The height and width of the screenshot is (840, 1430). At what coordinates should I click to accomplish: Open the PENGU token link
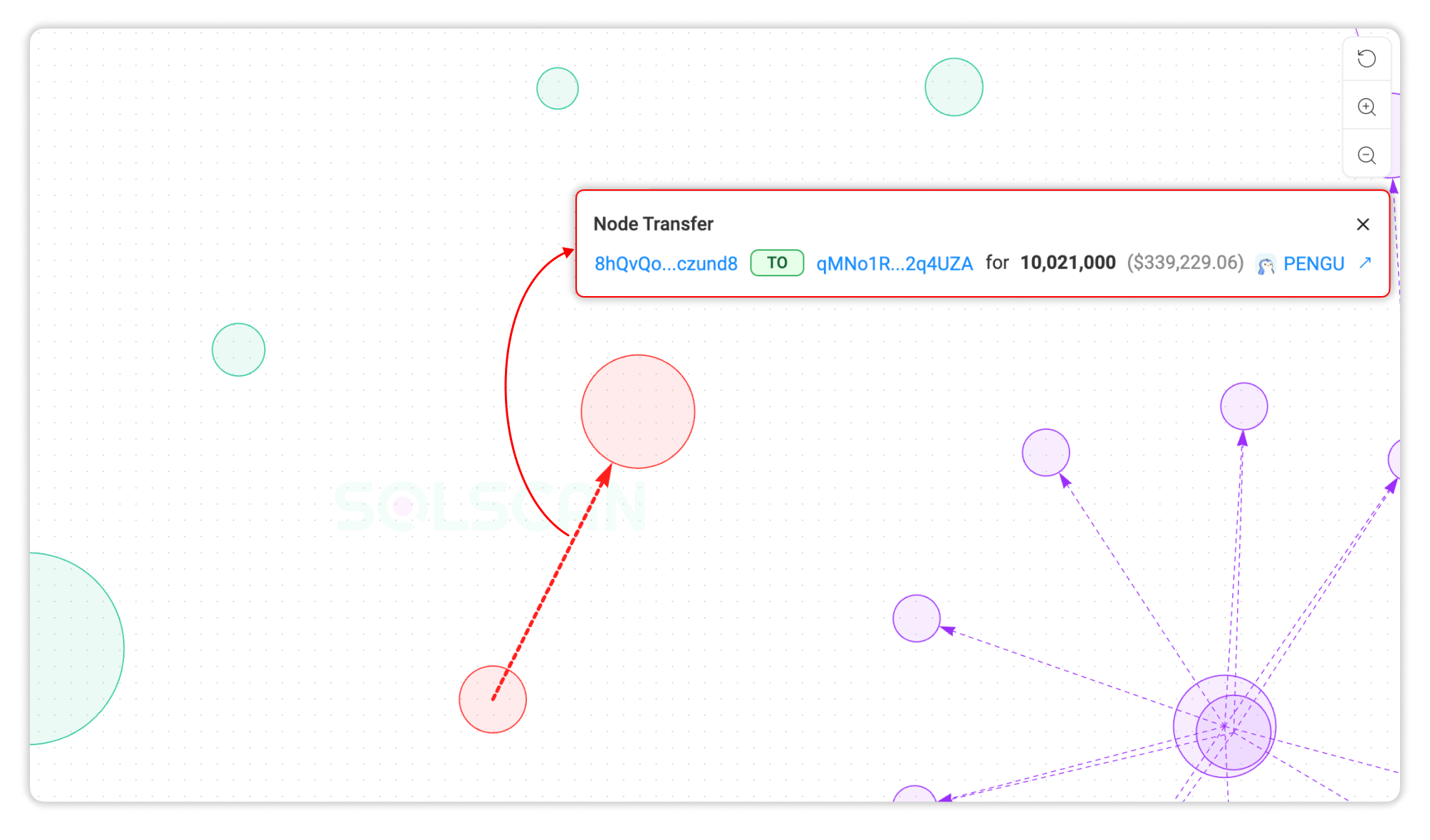1314,263
